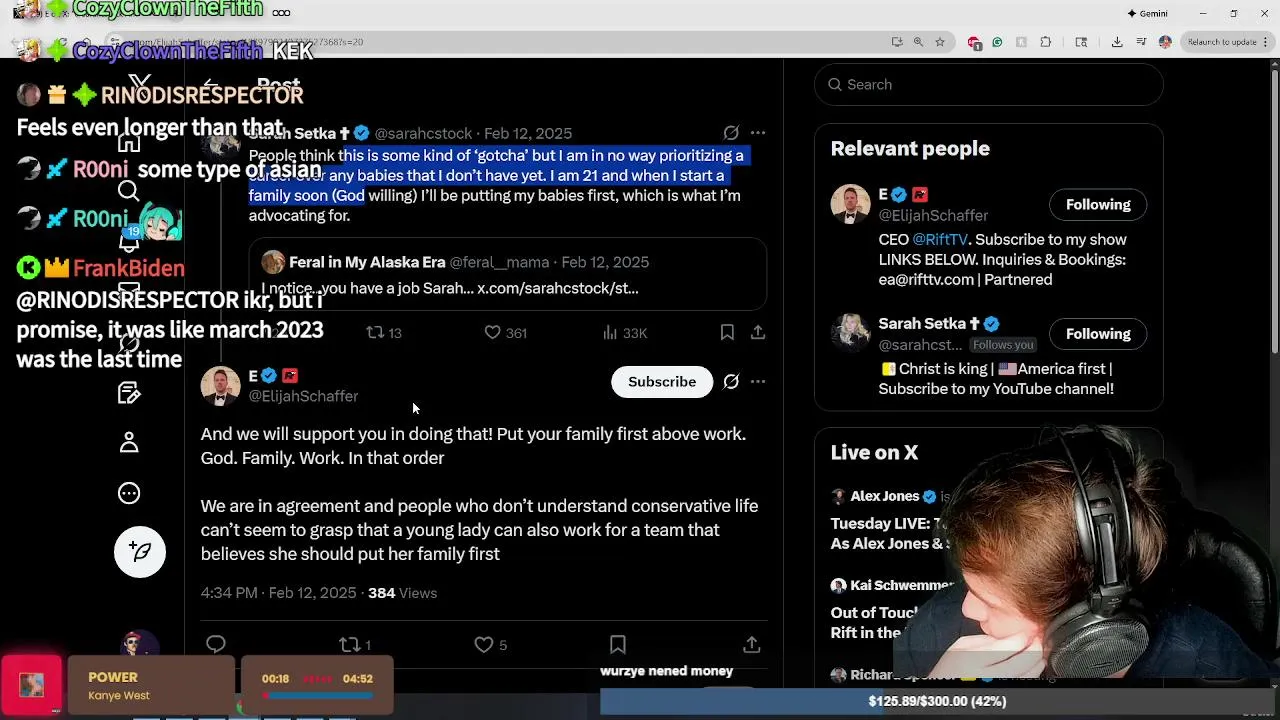Click the zoom magnifier icon in address bar
The width and height of the screenshot is (1280, 720).
(x=918, y=42)
